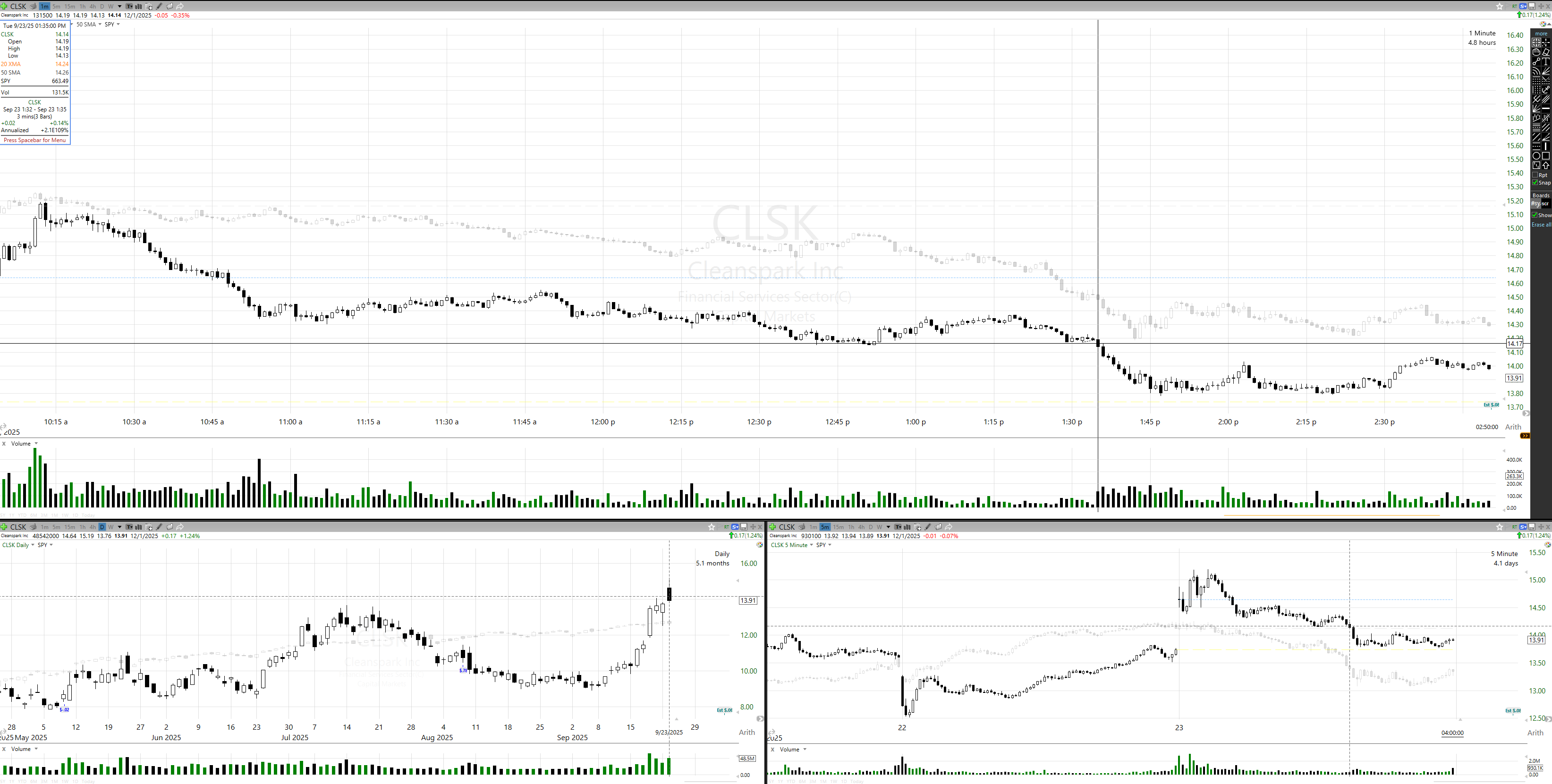Enable the Rpt checkbox
Screen dimensions: 1552x784
click(x=1536, y=175)
